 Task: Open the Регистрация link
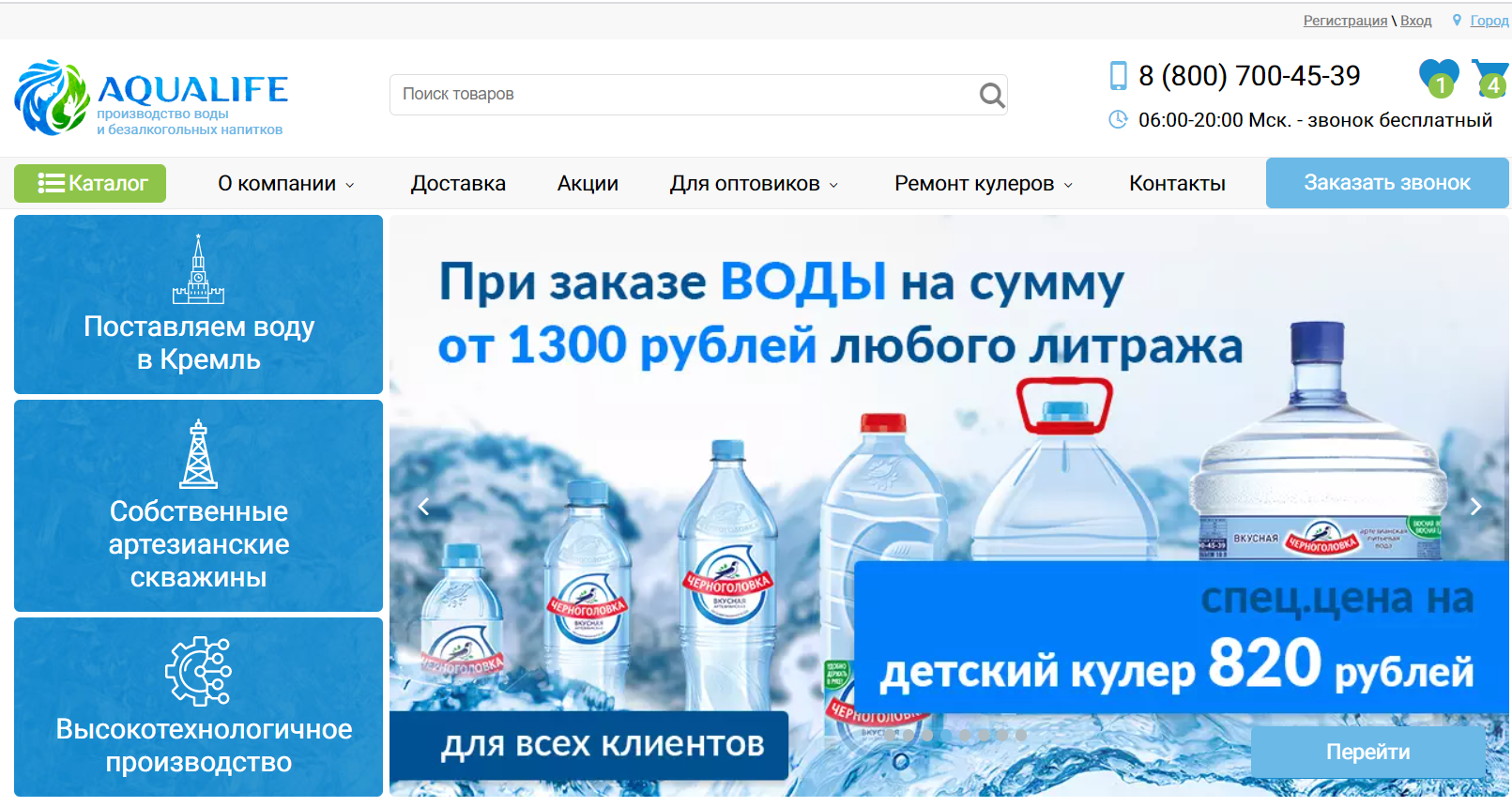pyautogui.click(x=1345, y=21)
